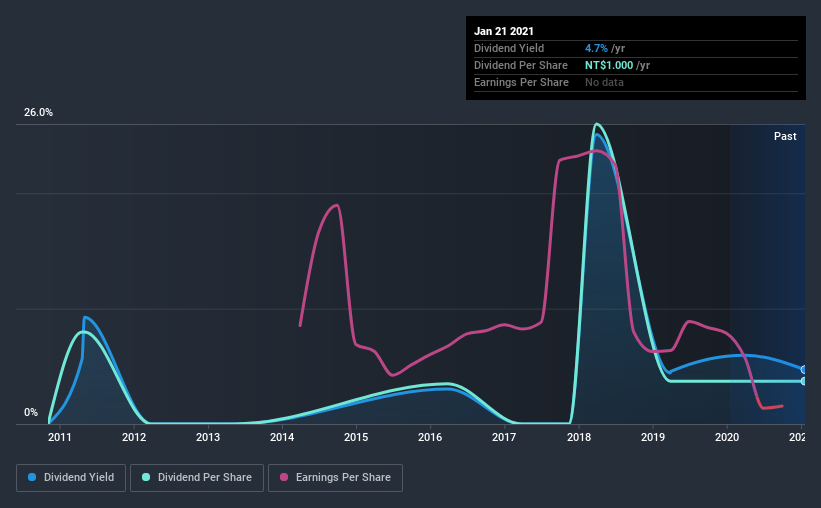
Task: Toggle the Dividend Yield legend button
Action: point(71,478)
